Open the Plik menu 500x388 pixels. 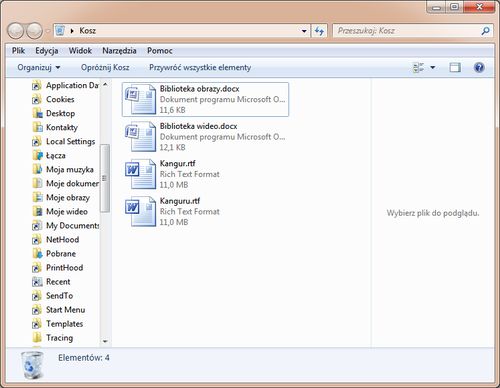coord(18,51)
